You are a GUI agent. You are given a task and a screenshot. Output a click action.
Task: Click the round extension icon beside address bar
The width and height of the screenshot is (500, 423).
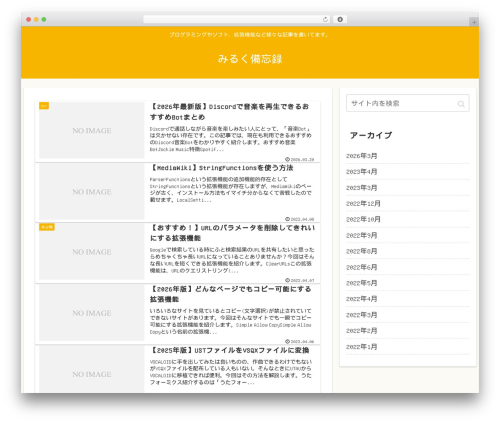click(x=340, y=19)
